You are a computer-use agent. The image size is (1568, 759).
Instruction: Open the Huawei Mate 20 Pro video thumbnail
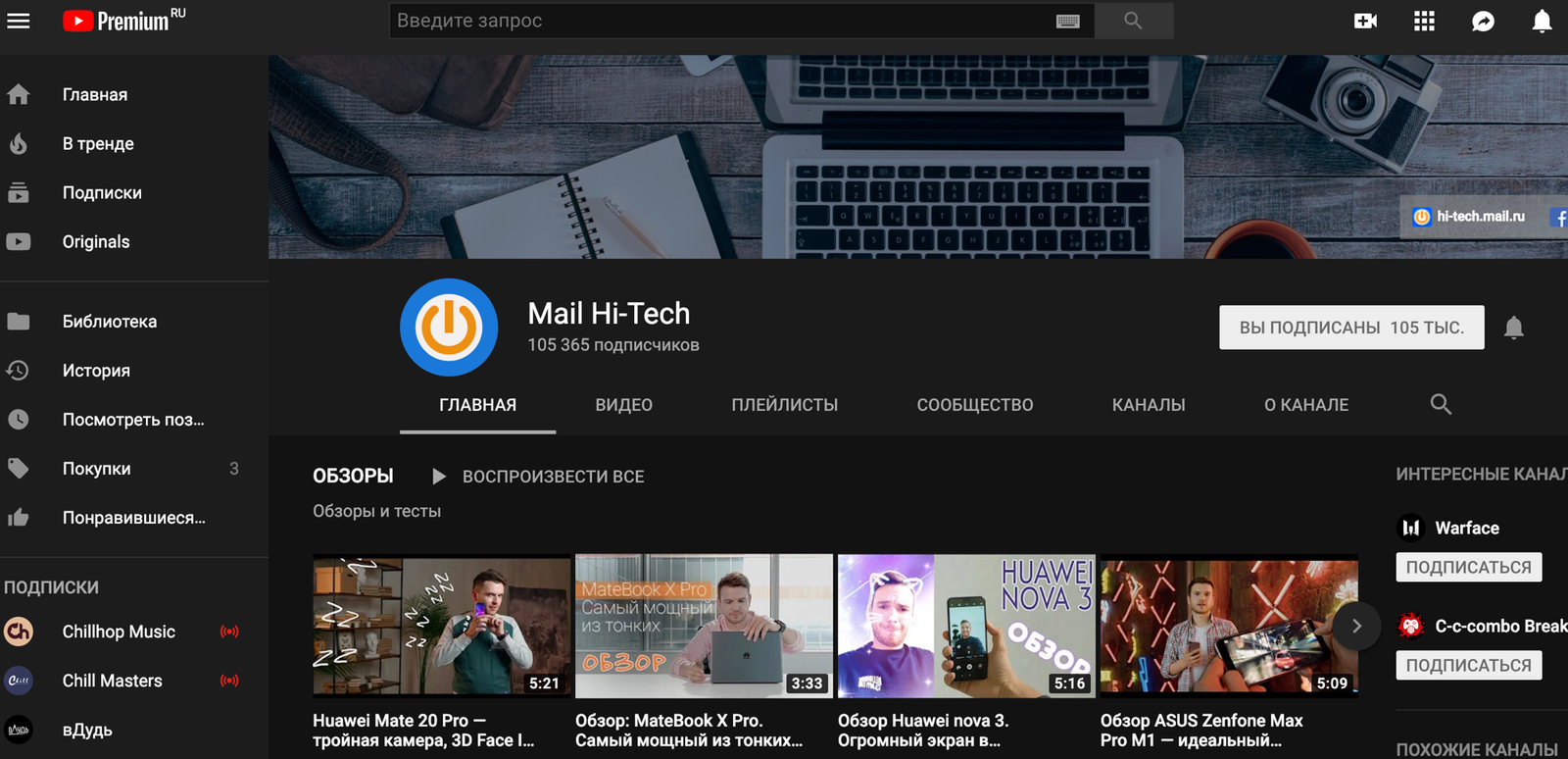[x=441, y=626]
